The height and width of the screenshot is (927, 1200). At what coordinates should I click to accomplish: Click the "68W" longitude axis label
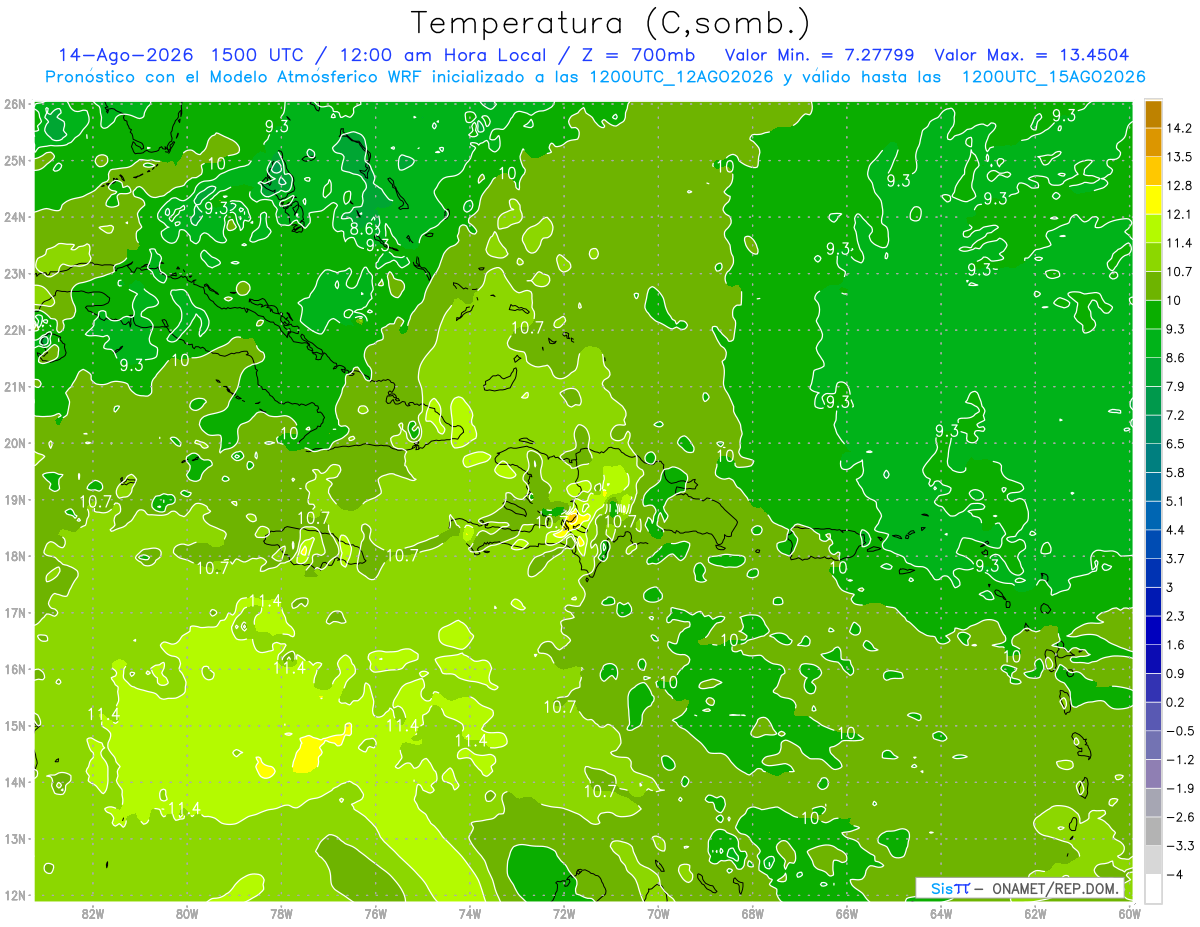(753, 913)
